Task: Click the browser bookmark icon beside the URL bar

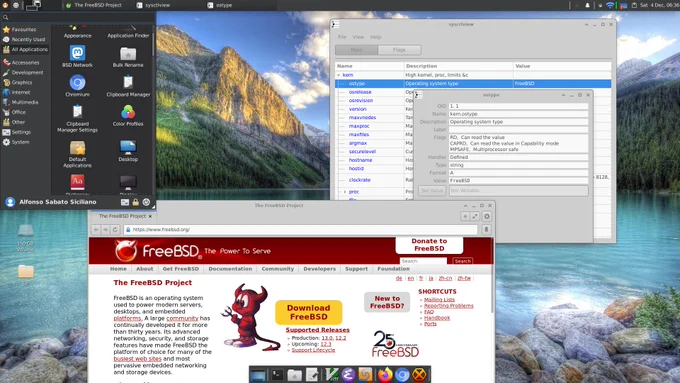Action: [x=486, y=229]
